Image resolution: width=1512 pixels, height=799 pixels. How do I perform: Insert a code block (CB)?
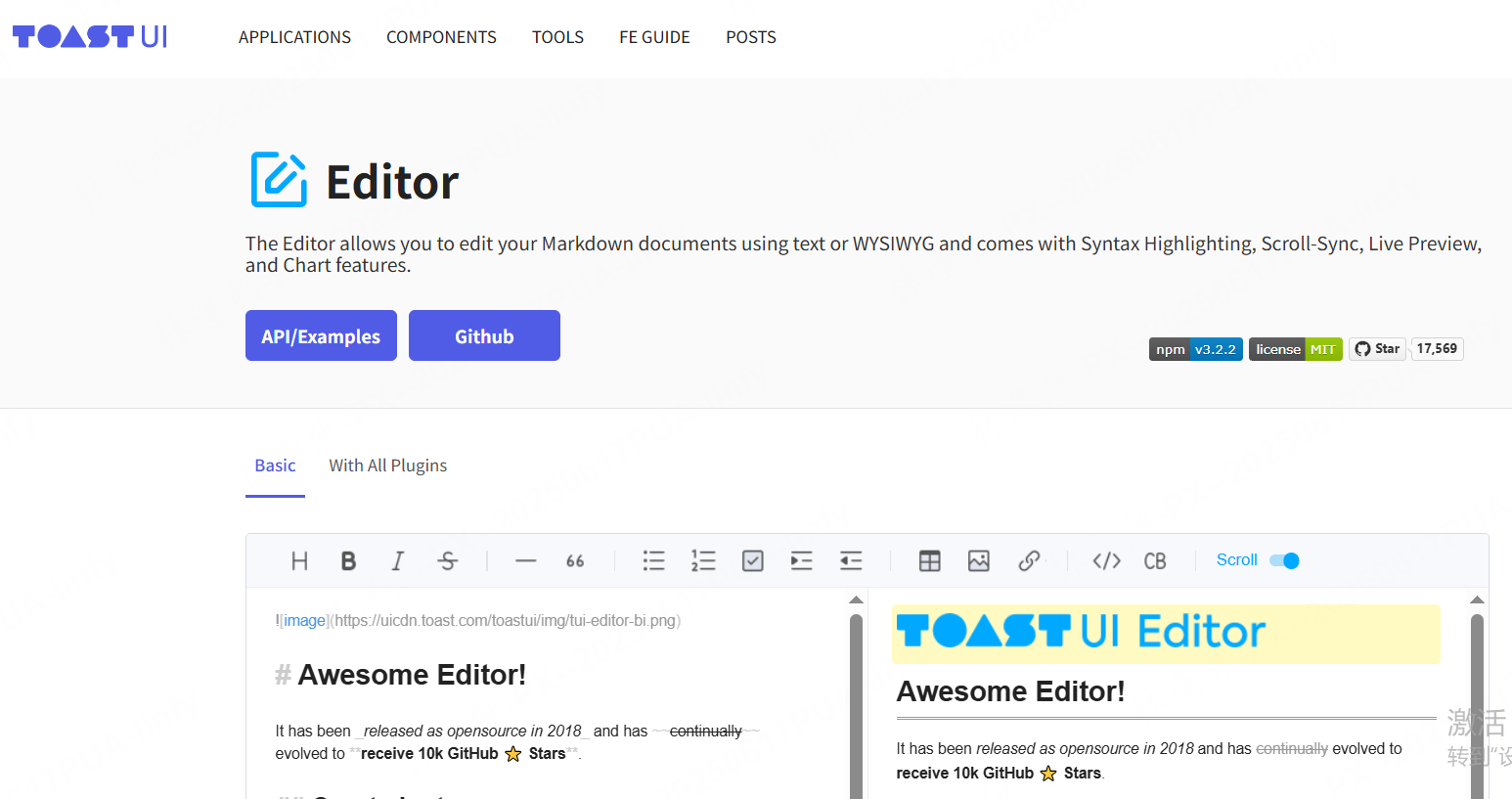(x=1155, y=560)
